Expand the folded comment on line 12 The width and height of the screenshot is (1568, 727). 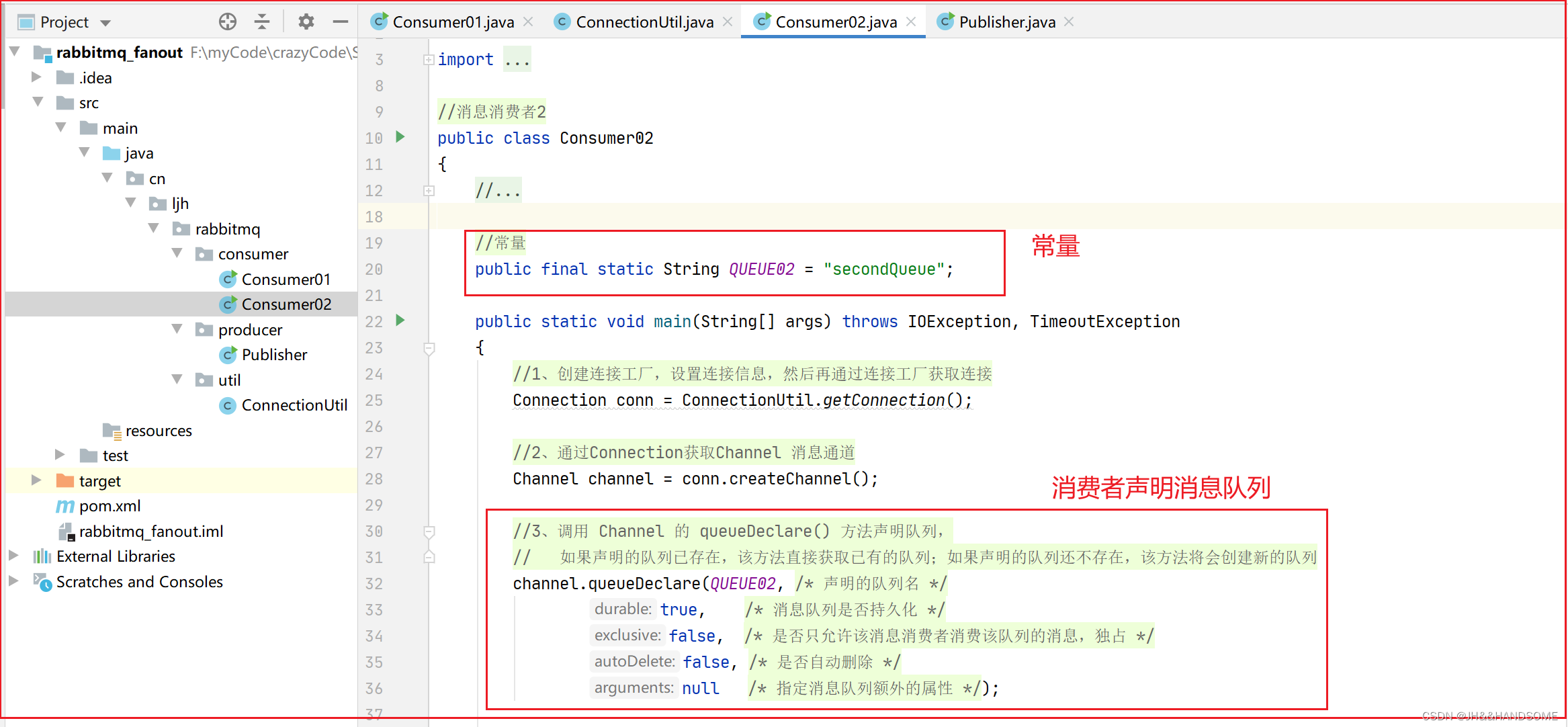[x=429, y=191]
